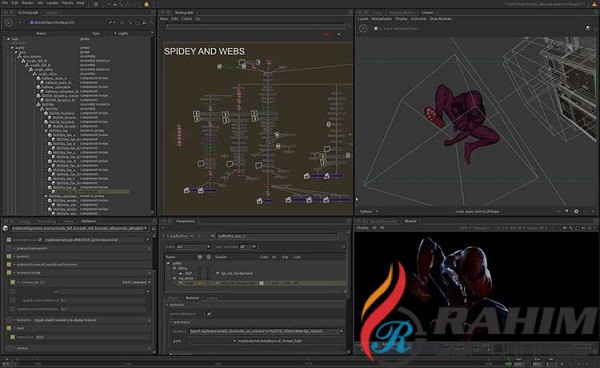
Task: Click the color swatch in selected light row
Action: pos(261,283)
